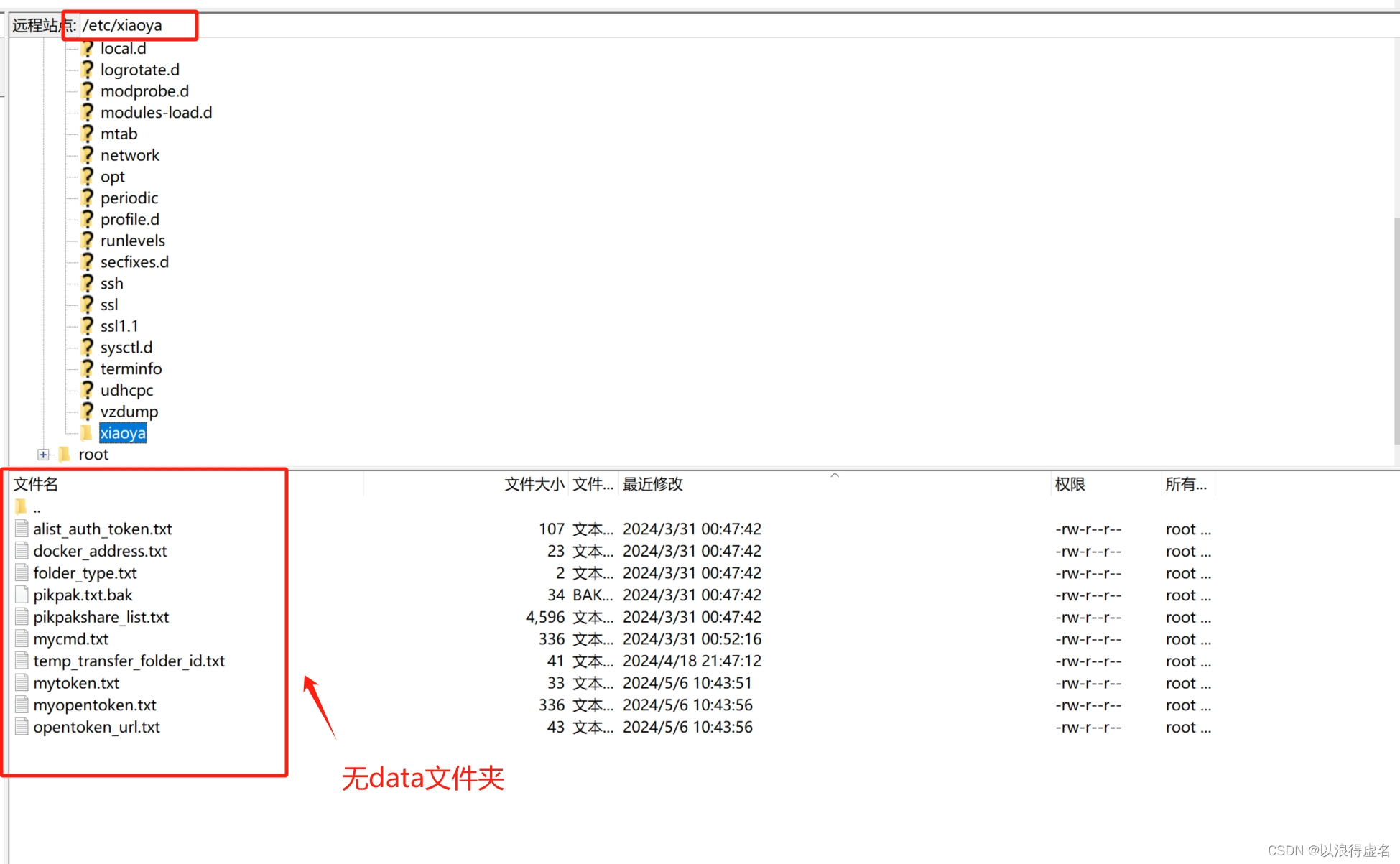This screenshot has height=864, width=1400.
Task: Select the modules-load.d directory entry
Action: point(156,113)
